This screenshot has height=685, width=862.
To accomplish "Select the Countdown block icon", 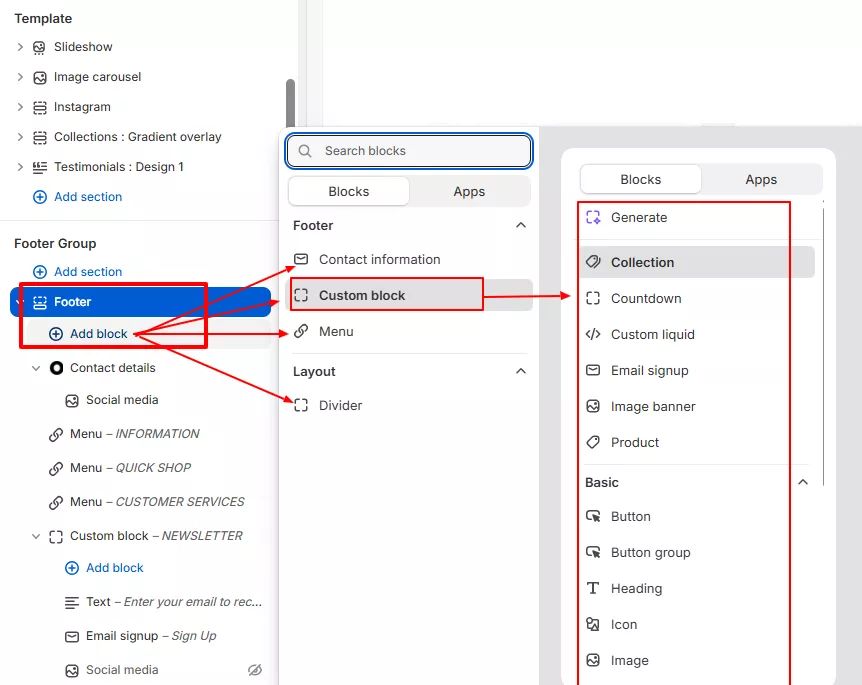I will point(593,299).
